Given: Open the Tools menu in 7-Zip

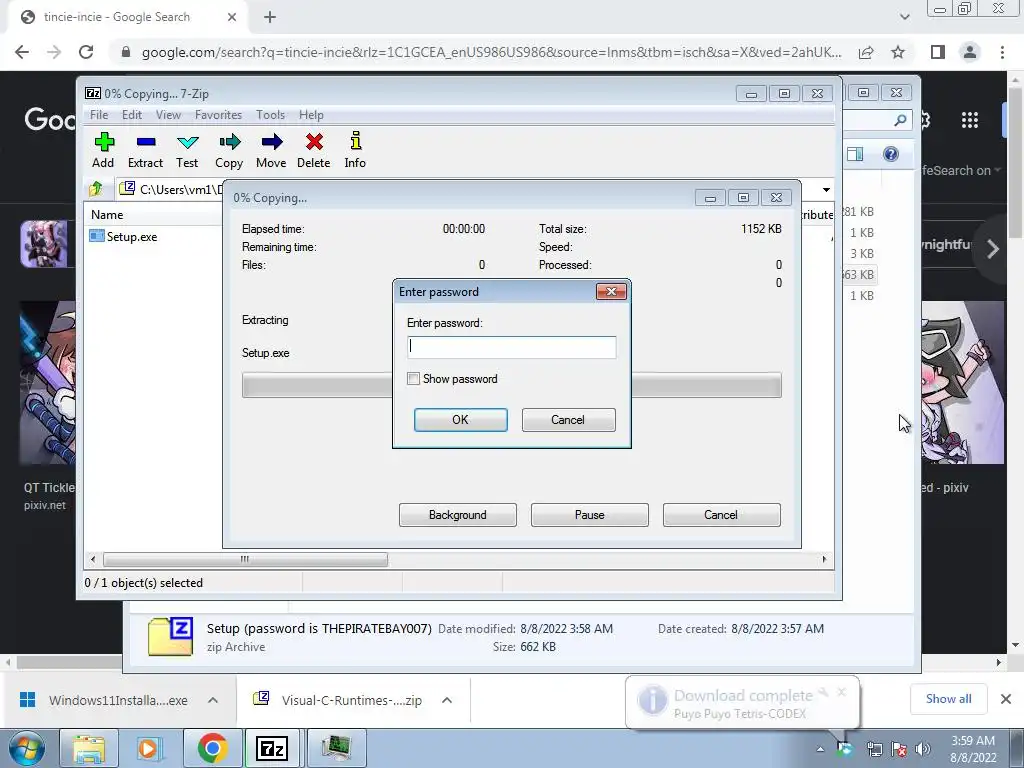Looking at the screenshot, I should click(270, 115).
